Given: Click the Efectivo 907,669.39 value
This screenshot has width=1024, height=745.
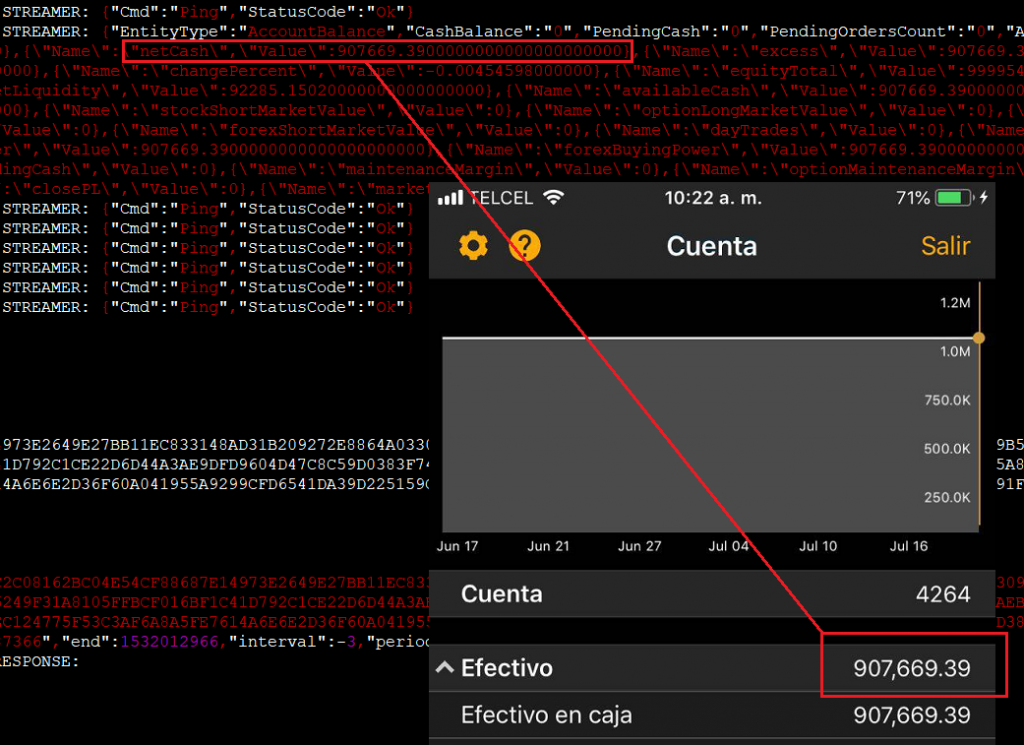Looking at the screenshot, I should click(x=912, y=668).
